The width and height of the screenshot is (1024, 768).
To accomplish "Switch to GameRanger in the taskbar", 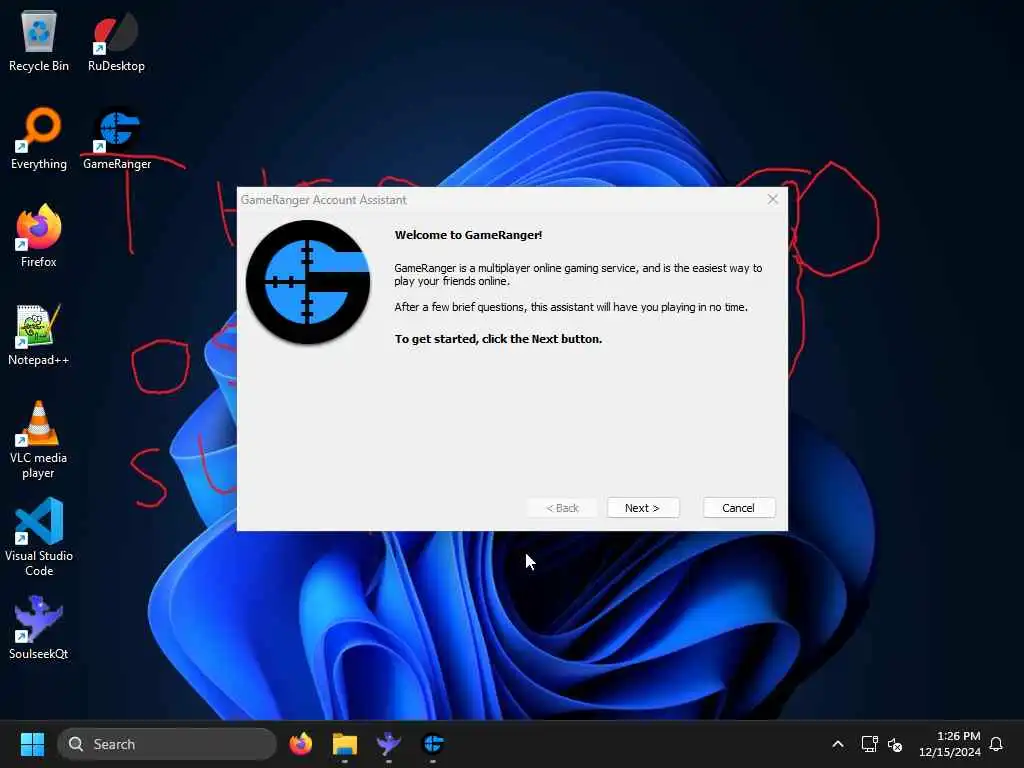I will pyautogui.click(x=432, y=744).
